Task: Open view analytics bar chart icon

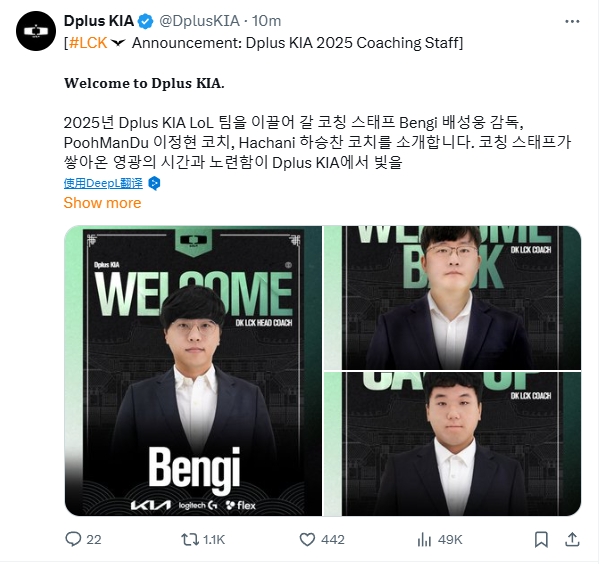Action: click(x=422, y=539)
